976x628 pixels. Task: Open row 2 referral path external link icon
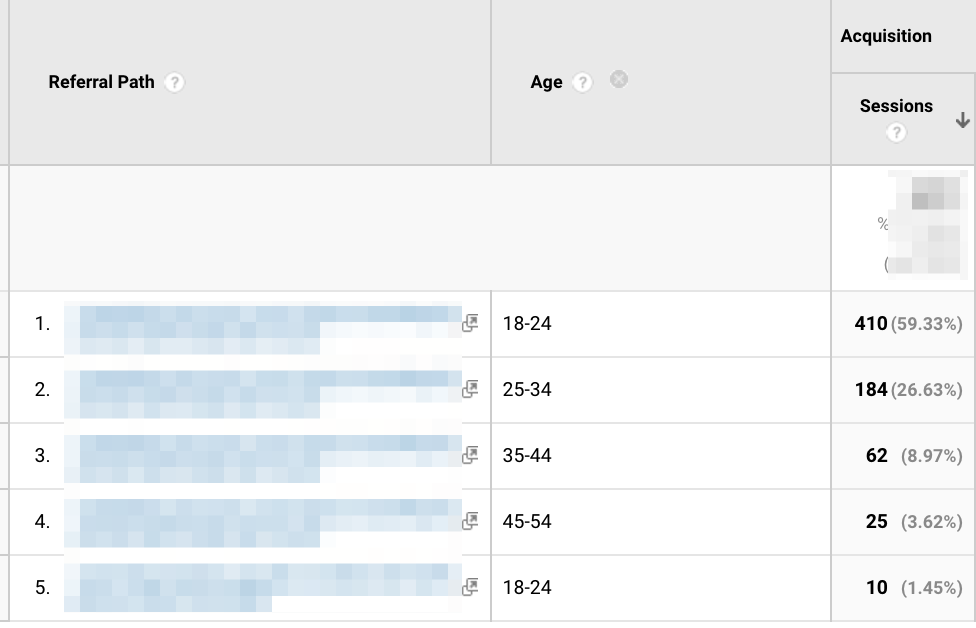coord(470,389)
